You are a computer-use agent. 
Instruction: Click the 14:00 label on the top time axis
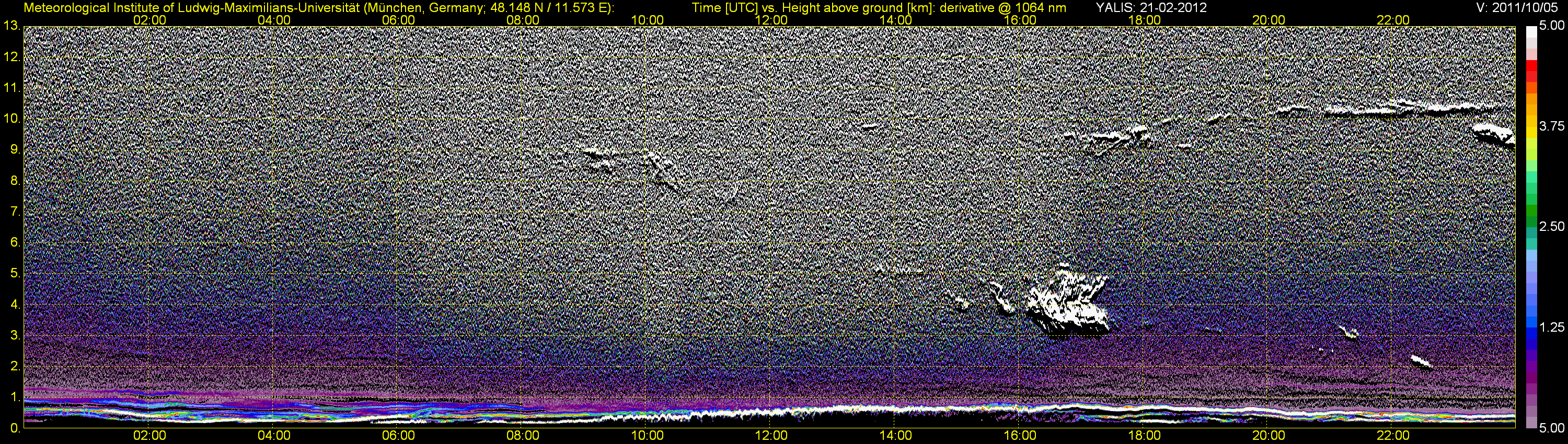point(896,20)
